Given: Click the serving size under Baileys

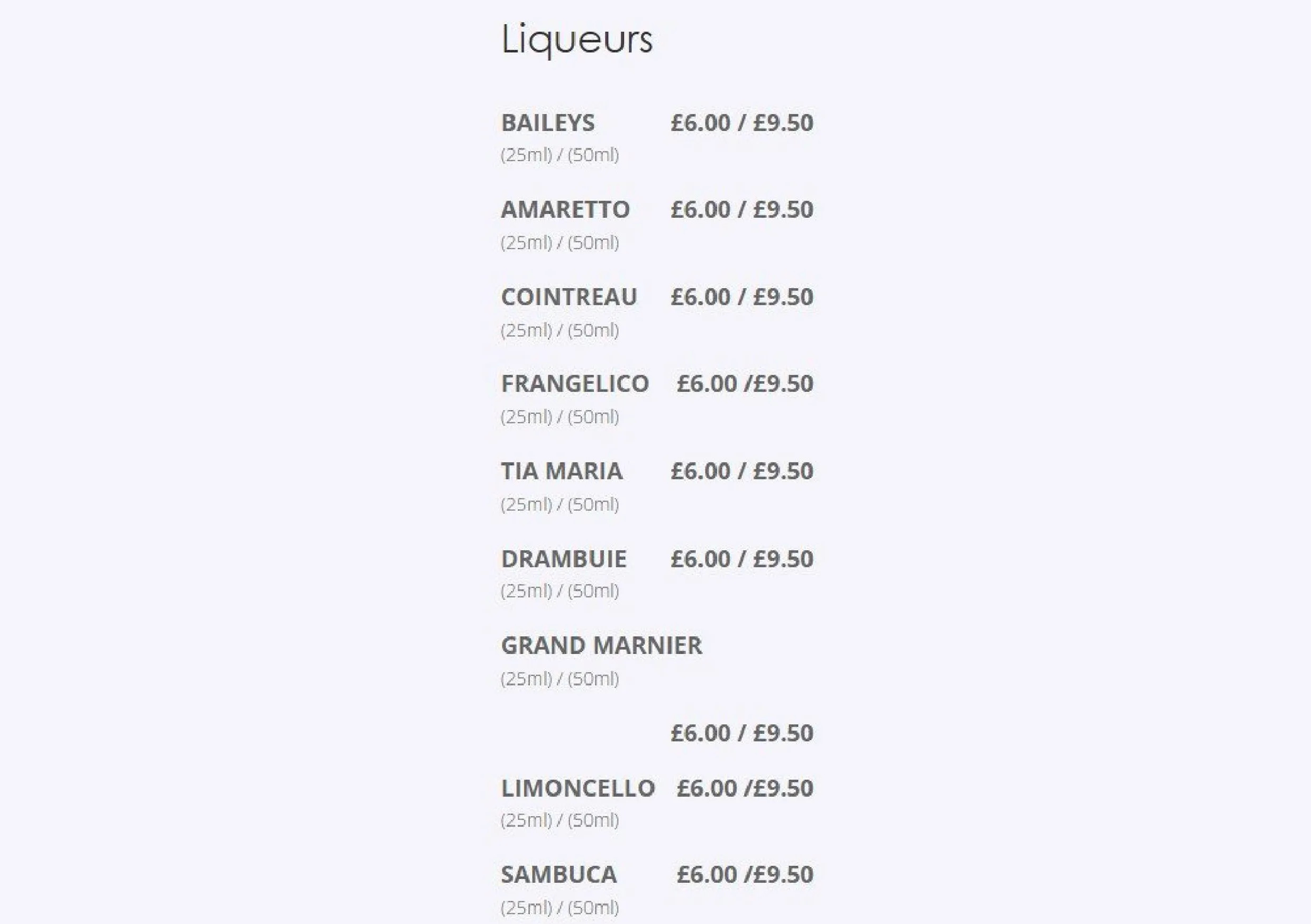Looking at the screenshot, I should (560, 155).
